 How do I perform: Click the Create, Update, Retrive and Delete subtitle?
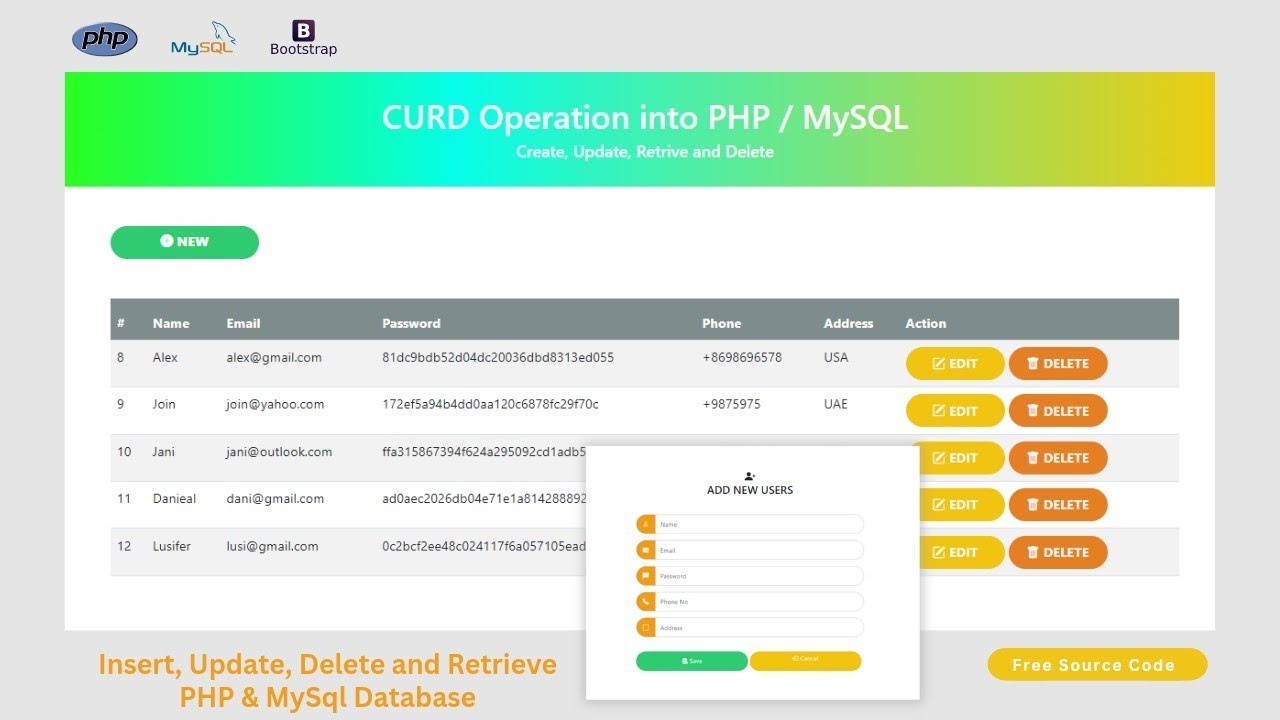click(645, 152)
